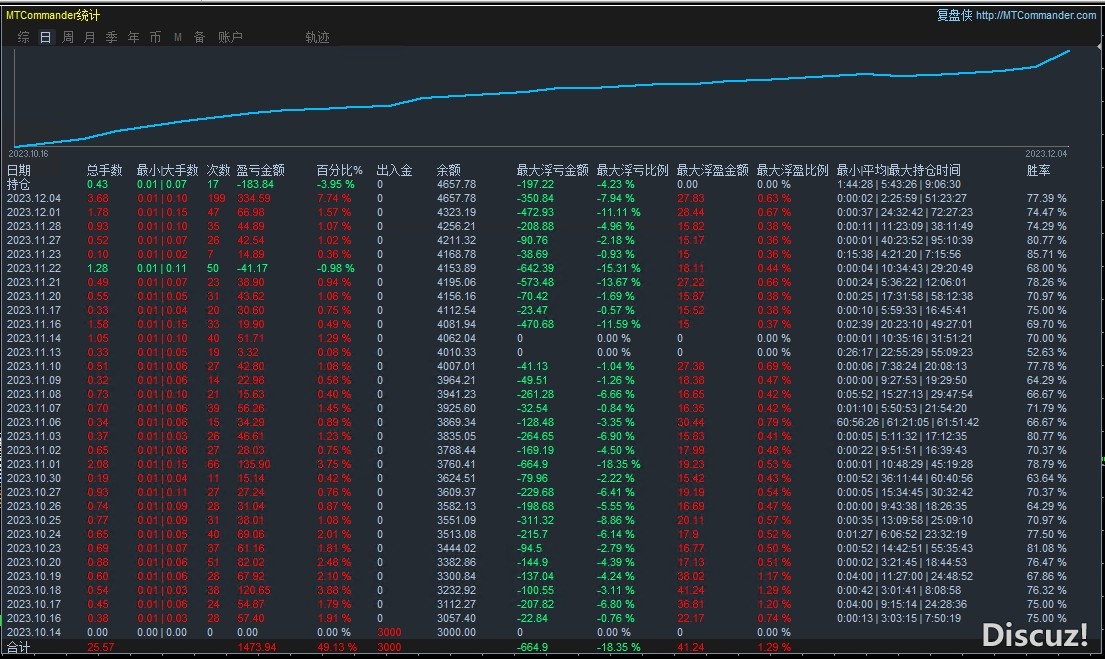Click the -41.17 loss value
Viewport: 1105px width, 659px height.
(x=252, y=268)
